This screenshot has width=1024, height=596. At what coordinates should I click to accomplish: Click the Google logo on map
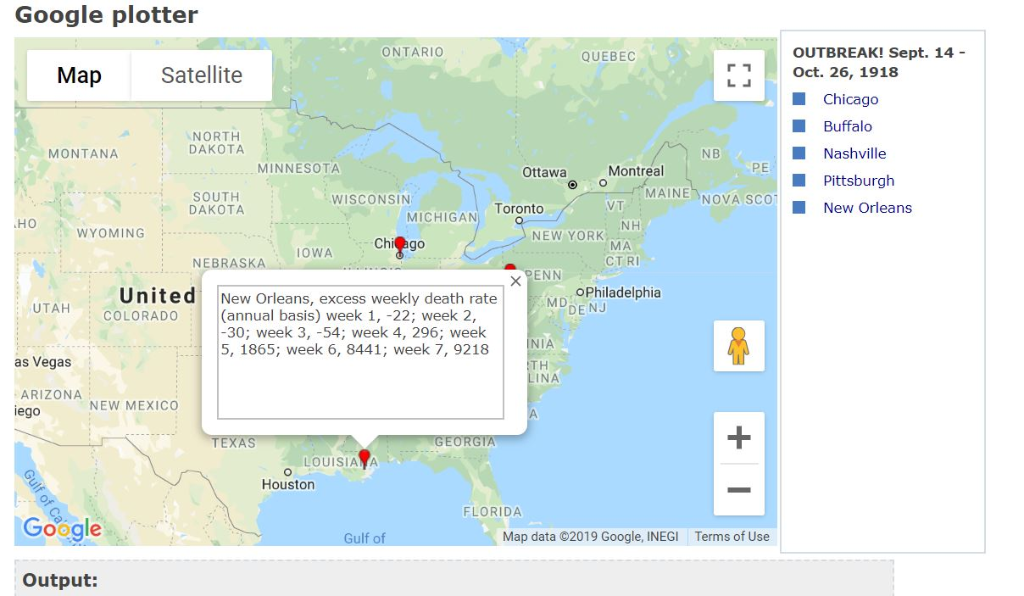pos(62,528)
